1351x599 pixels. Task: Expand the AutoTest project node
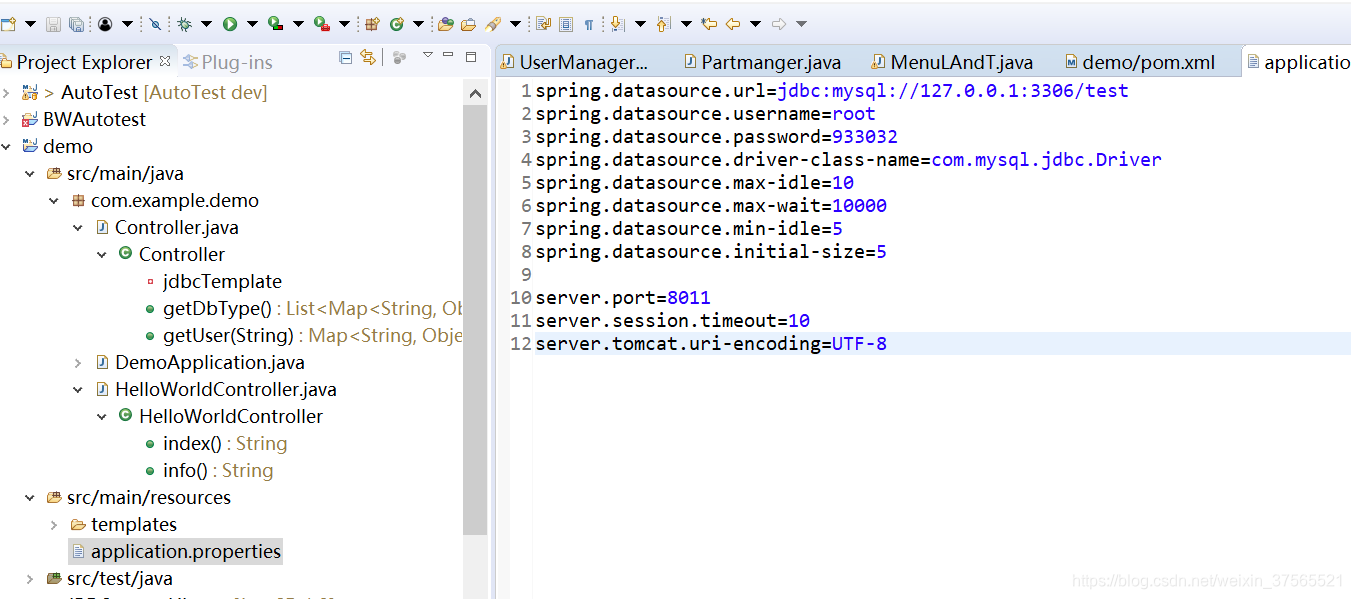[6, 92]
